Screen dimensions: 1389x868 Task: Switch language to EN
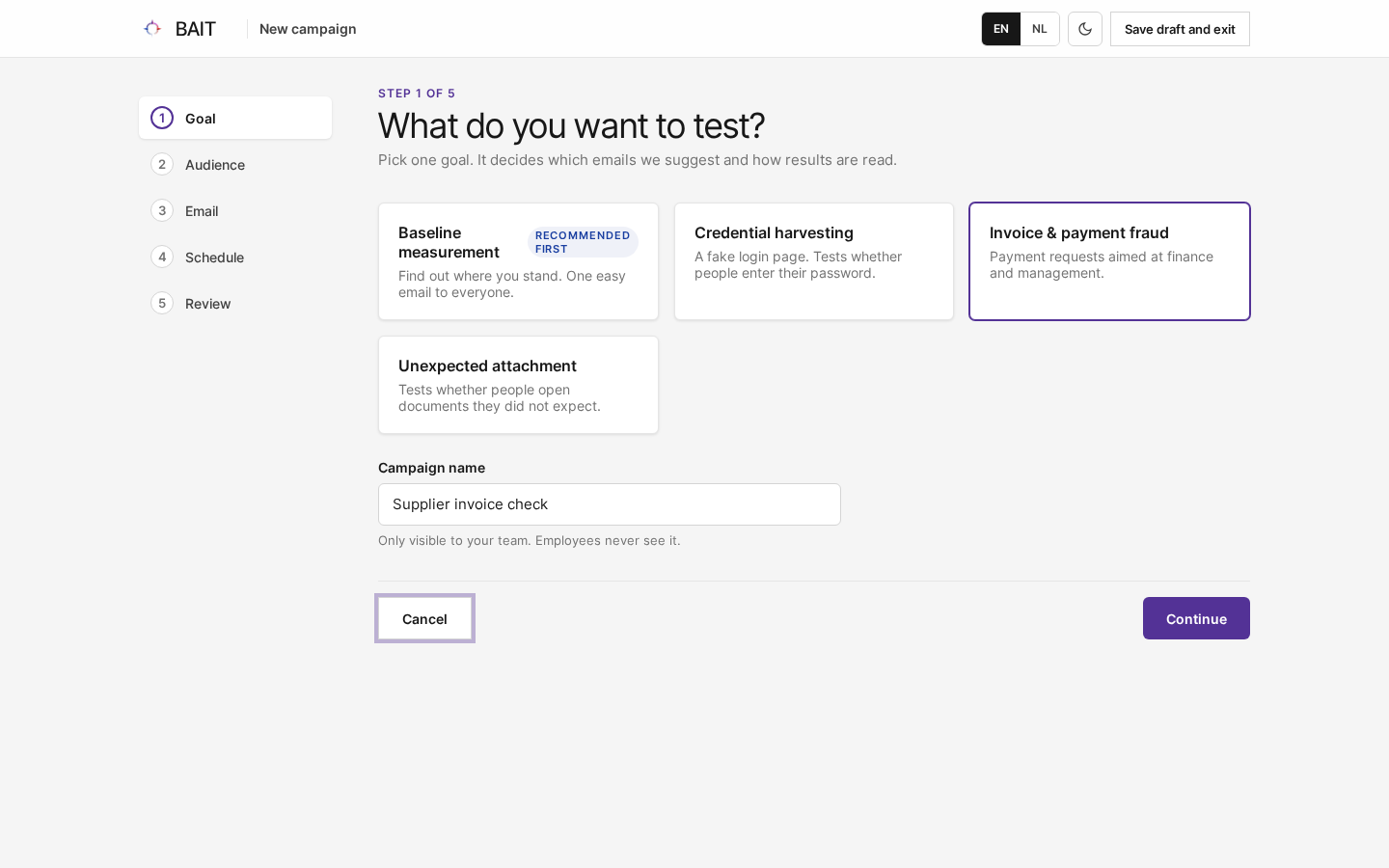click(1001, 29)
